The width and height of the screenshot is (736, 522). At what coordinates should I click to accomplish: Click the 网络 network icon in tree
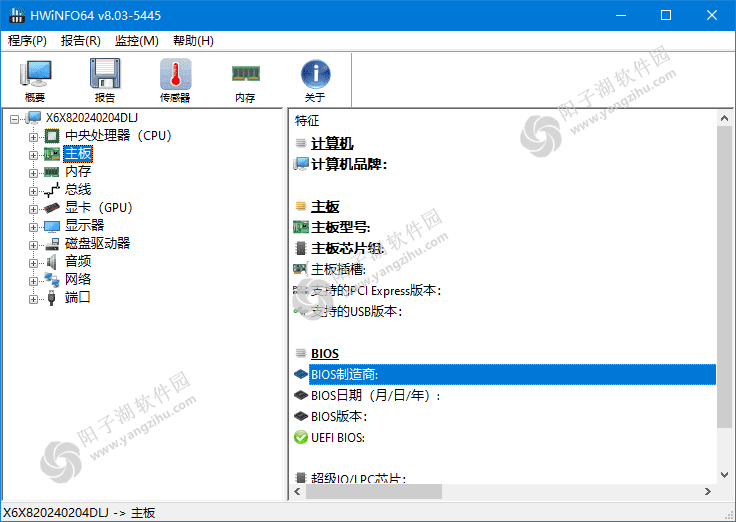[x=52, y=280]
